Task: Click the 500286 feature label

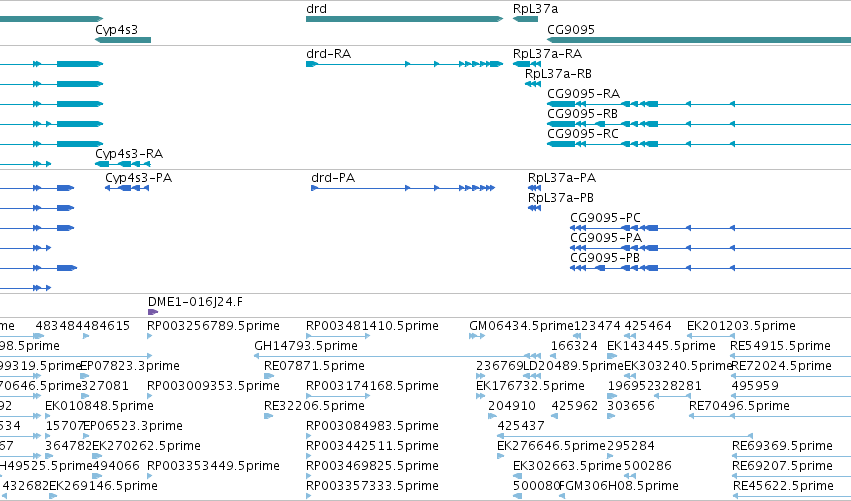Action: coord(648,466)
